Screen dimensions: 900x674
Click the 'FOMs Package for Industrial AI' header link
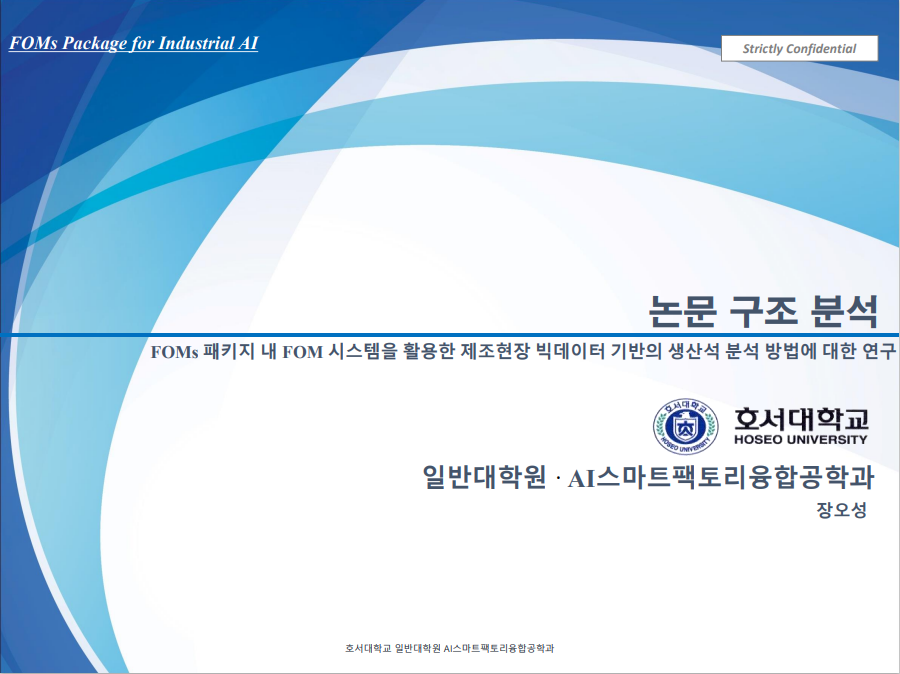pos(133,43)
